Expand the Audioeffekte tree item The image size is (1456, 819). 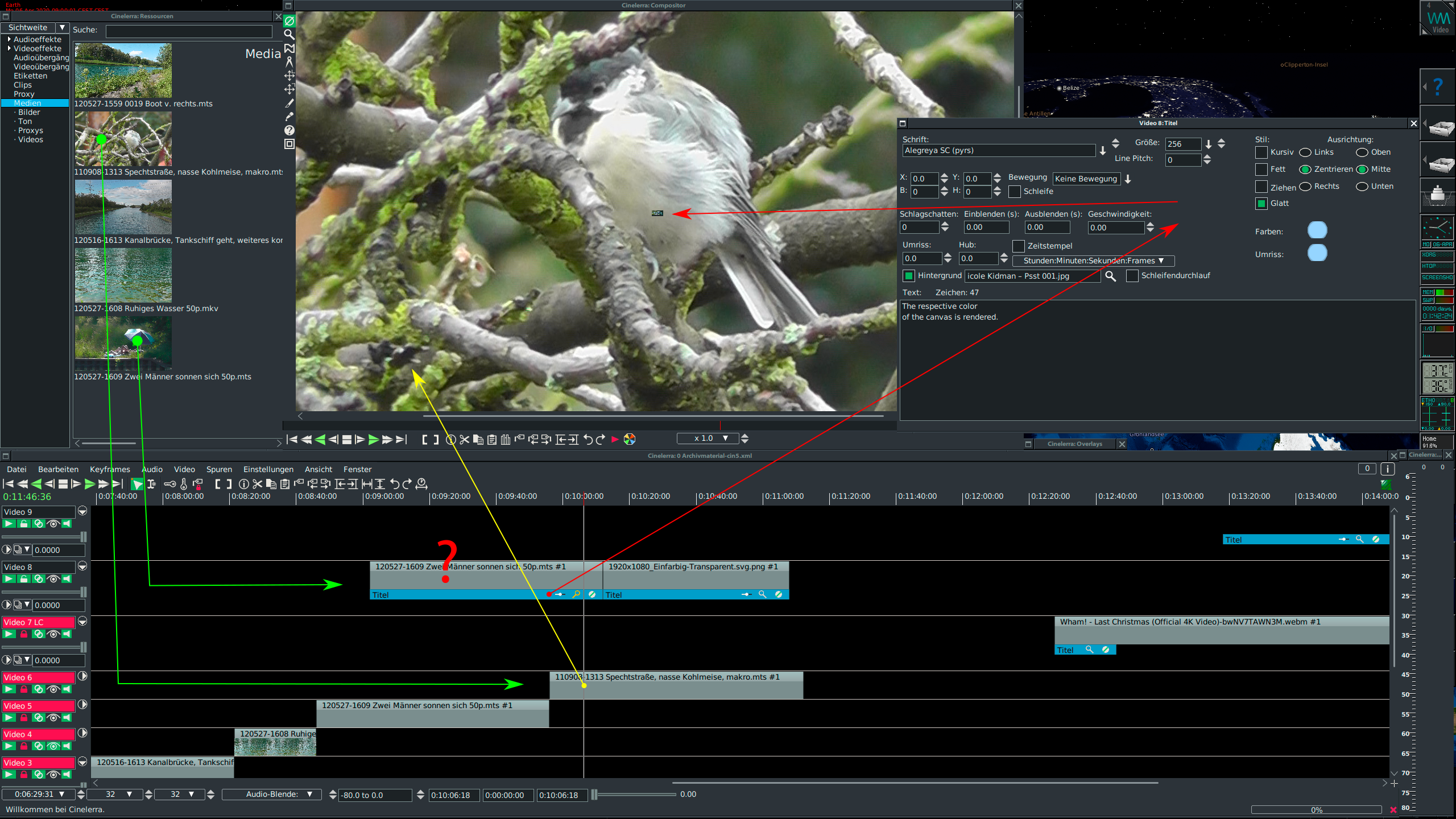pyautogui.click(x=9, y=39)
